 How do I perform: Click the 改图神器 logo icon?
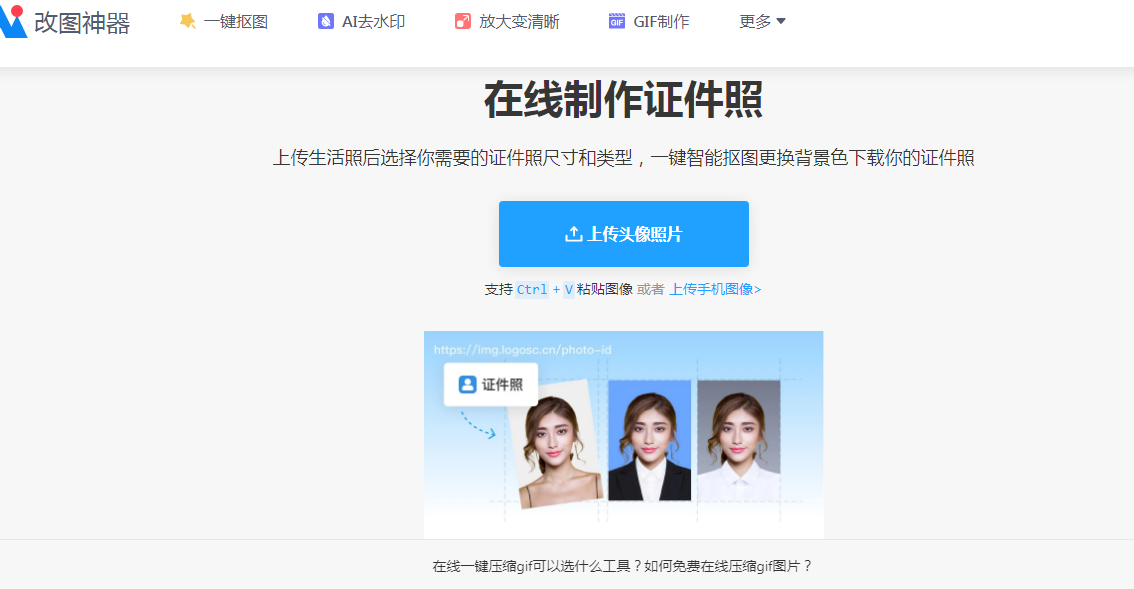coord(12,22)
